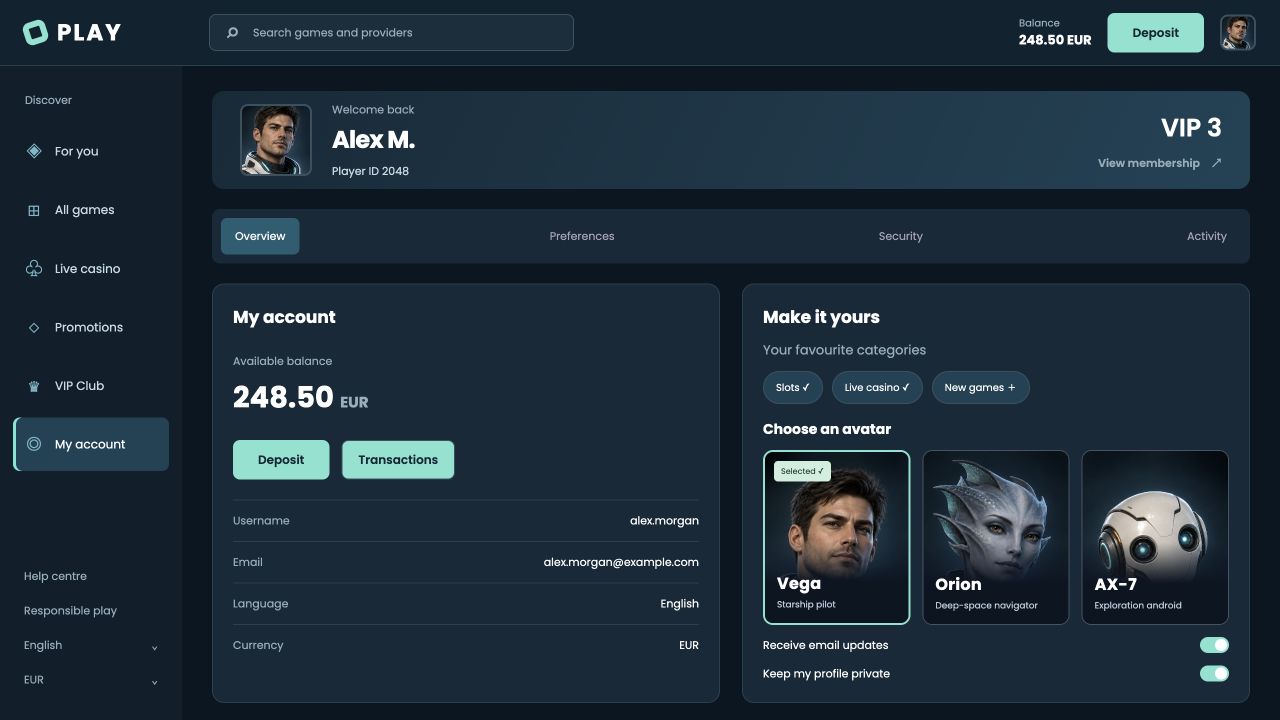Screen dimensions: 1280x720
Task: Click the VIP Club crown icon
Action: pyautogui.click(x=34, y=386)
